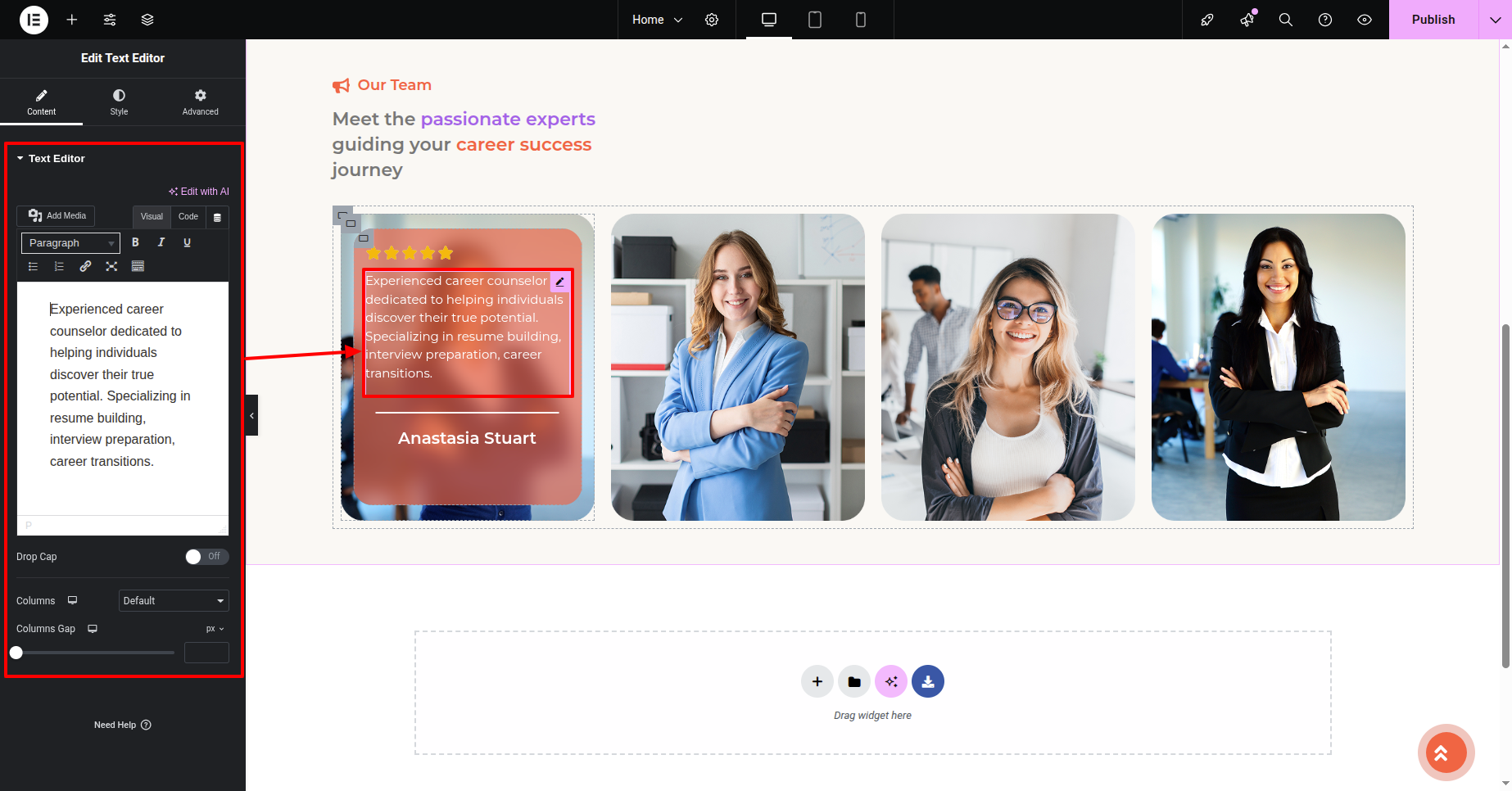Image resolution: width=1512 pixels, height=791 pixels.
Task: Toggle the Drop Cap switch
Action: point(206,557)
